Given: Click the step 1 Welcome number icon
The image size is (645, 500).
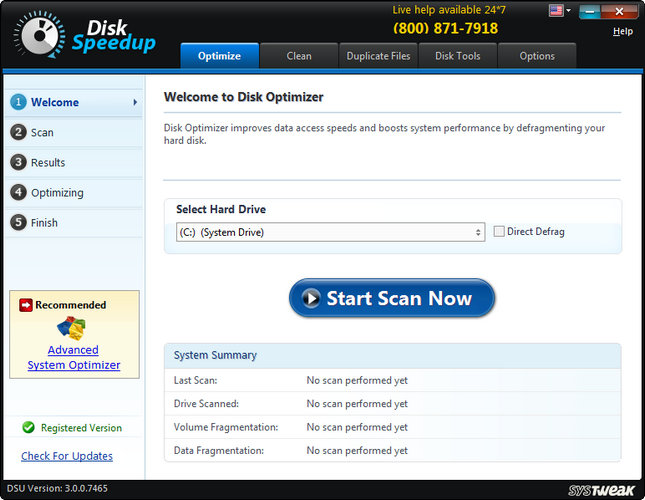Looking at the screenshot, I should point(18,102).
